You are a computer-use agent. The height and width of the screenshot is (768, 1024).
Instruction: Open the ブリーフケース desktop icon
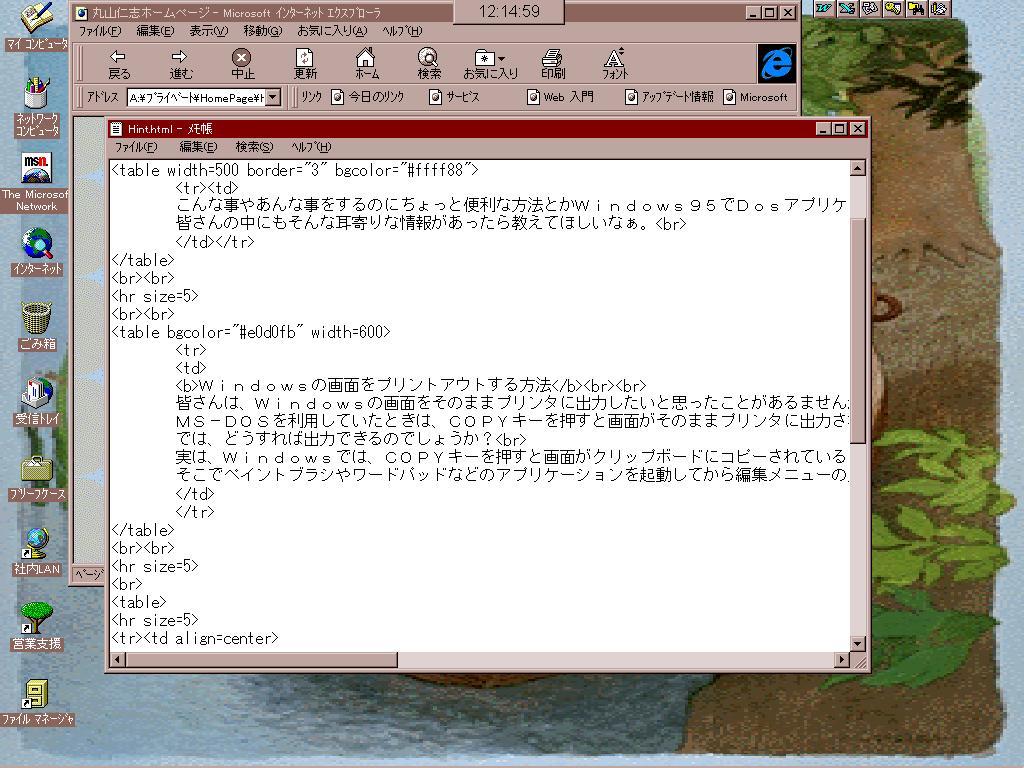[x=37, y=478]
